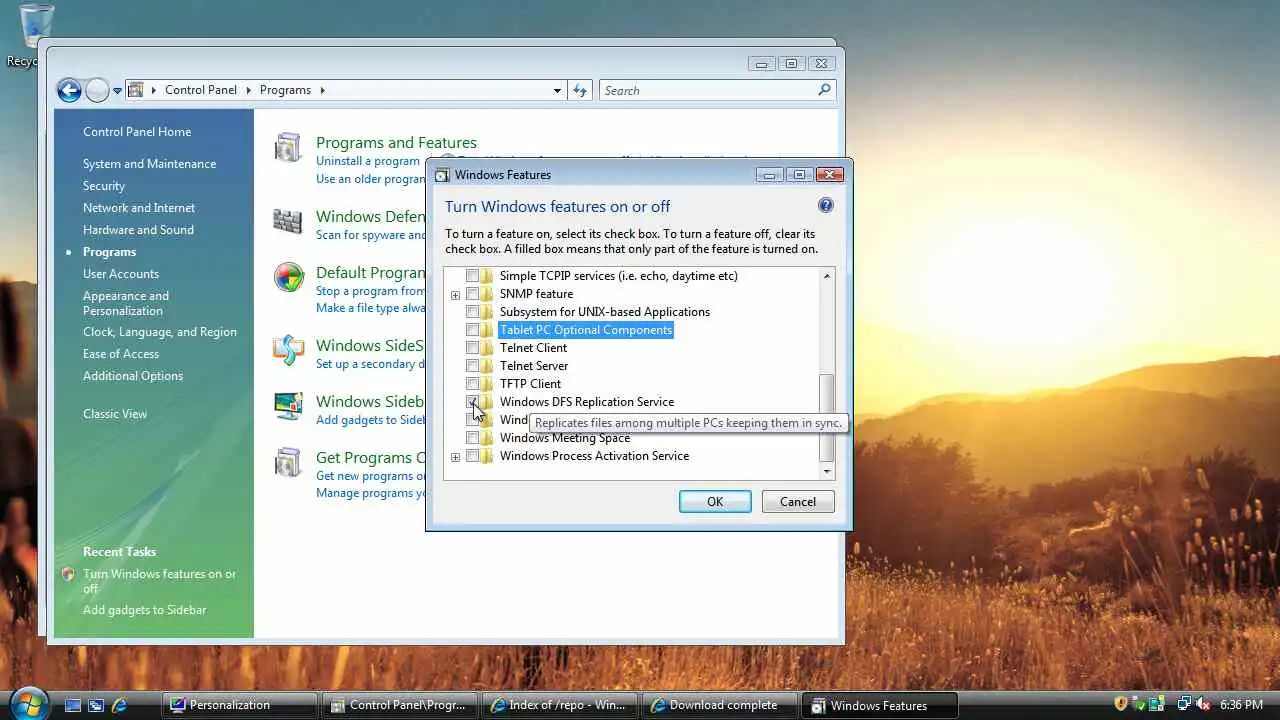The width and height of the screenshot is (1280, 720).
Task: Open Hardware and Sound category
Action: pos(138,230)
